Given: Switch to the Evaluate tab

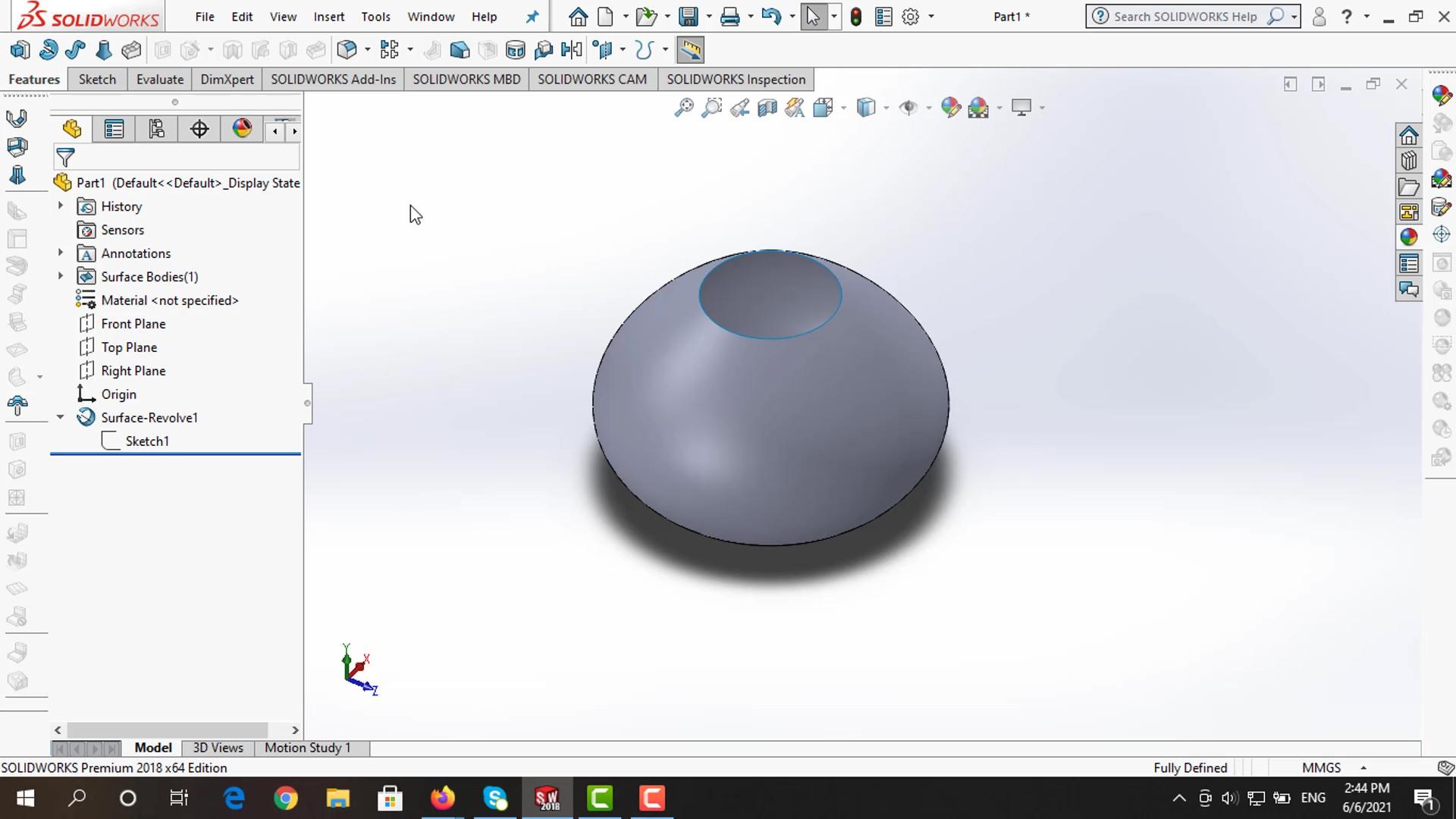Looking at the screenshot, I should [x=159, y=80].
